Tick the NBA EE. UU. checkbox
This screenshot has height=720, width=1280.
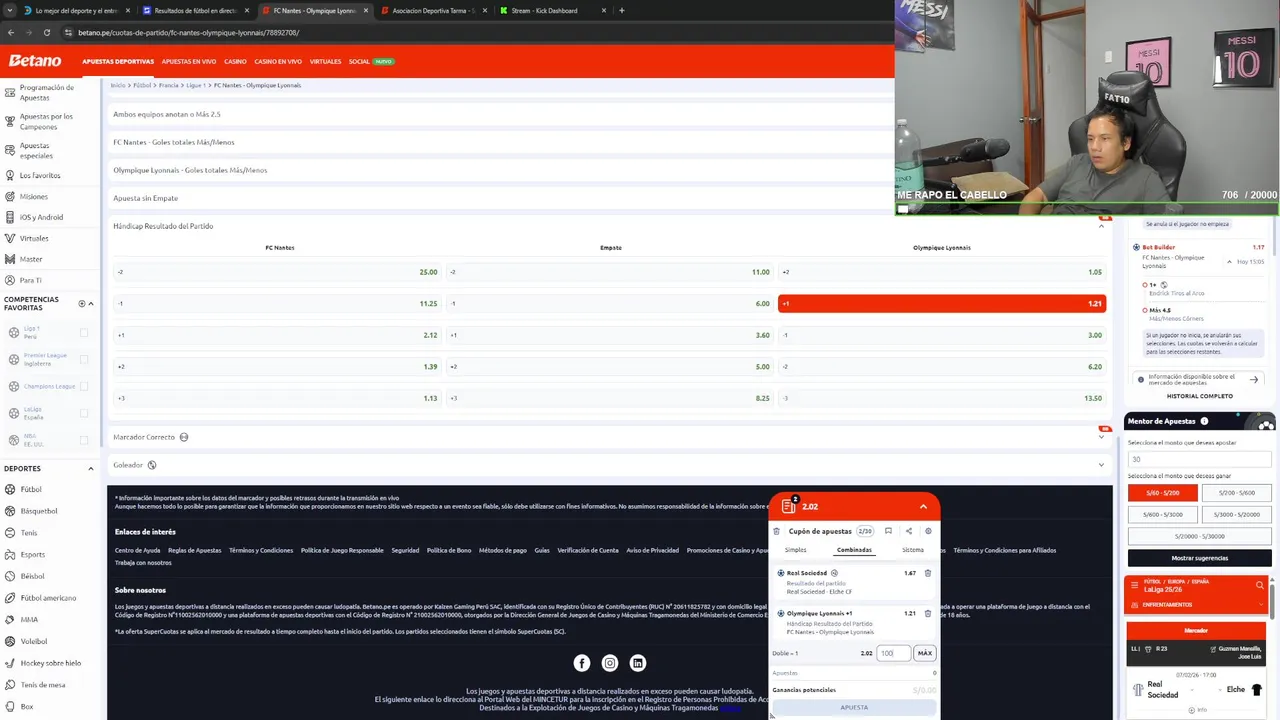pyautogui.click(x=84, y=440)
